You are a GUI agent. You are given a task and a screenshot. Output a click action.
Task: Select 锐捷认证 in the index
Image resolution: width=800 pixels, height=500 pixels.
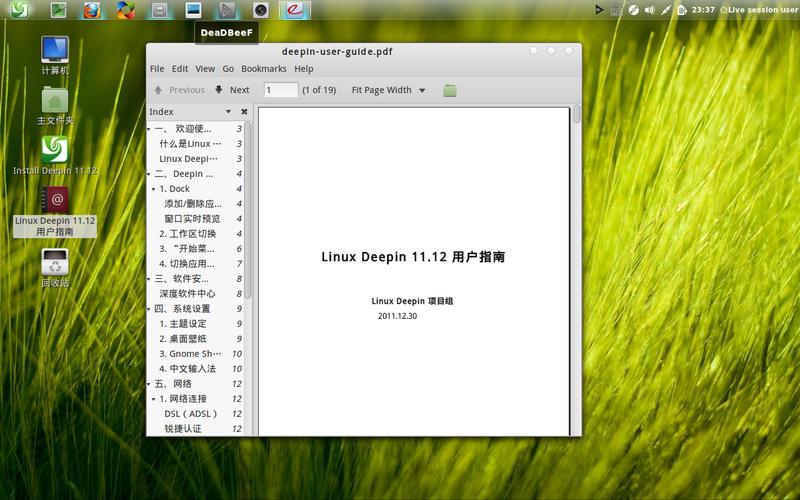(x=183, y=429)
